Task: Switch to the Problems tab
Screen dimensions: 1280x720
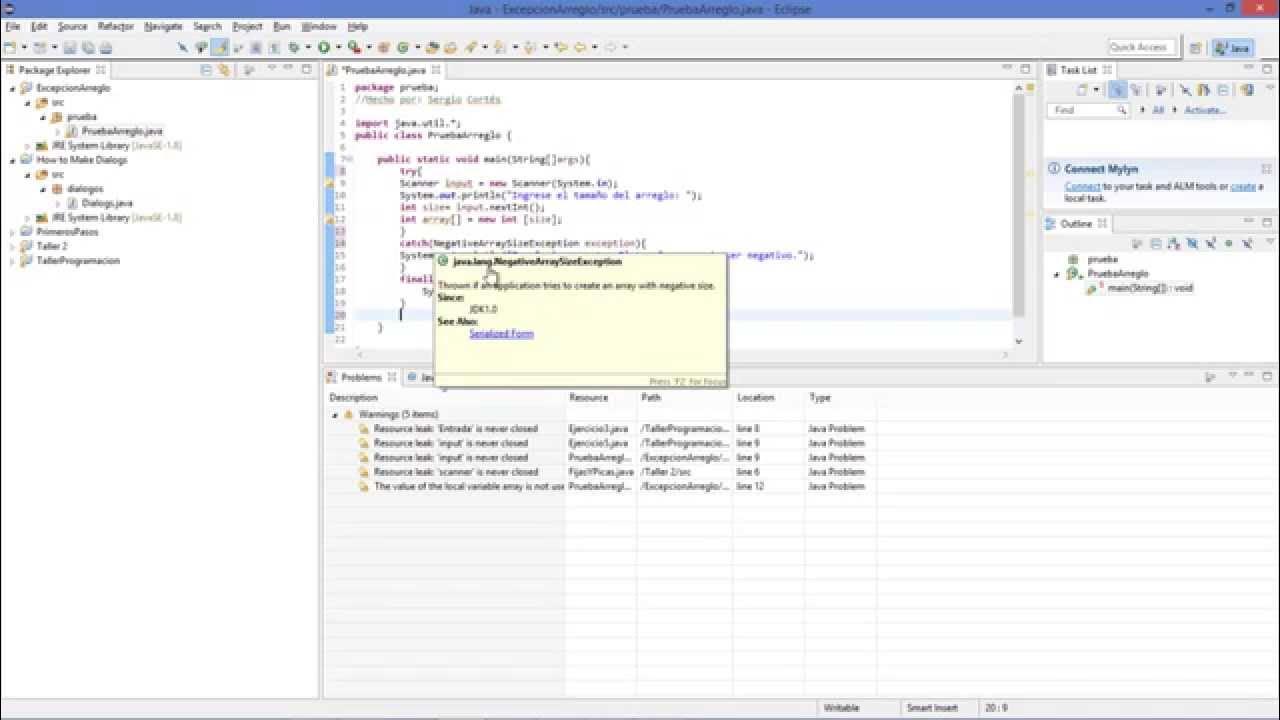Action: [x=361, y=377]
